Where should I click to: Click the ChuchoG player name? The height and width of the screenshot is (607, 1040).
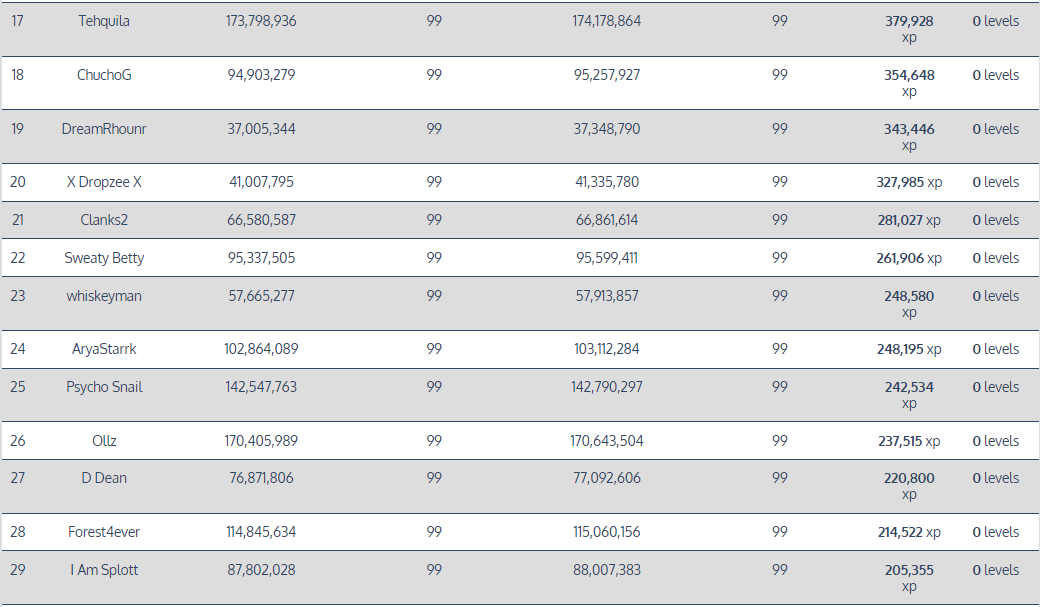point(104,75)
